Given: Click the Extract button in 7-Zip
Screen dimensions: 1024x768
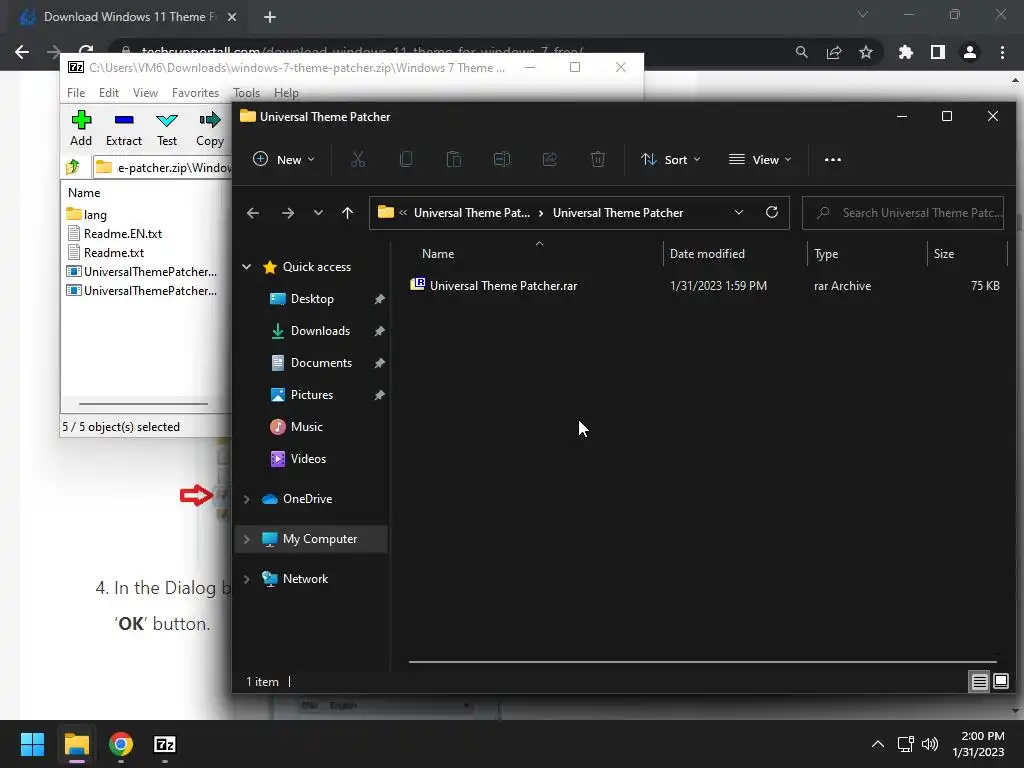Looking at the screenshot, I should tap(123, 129).
